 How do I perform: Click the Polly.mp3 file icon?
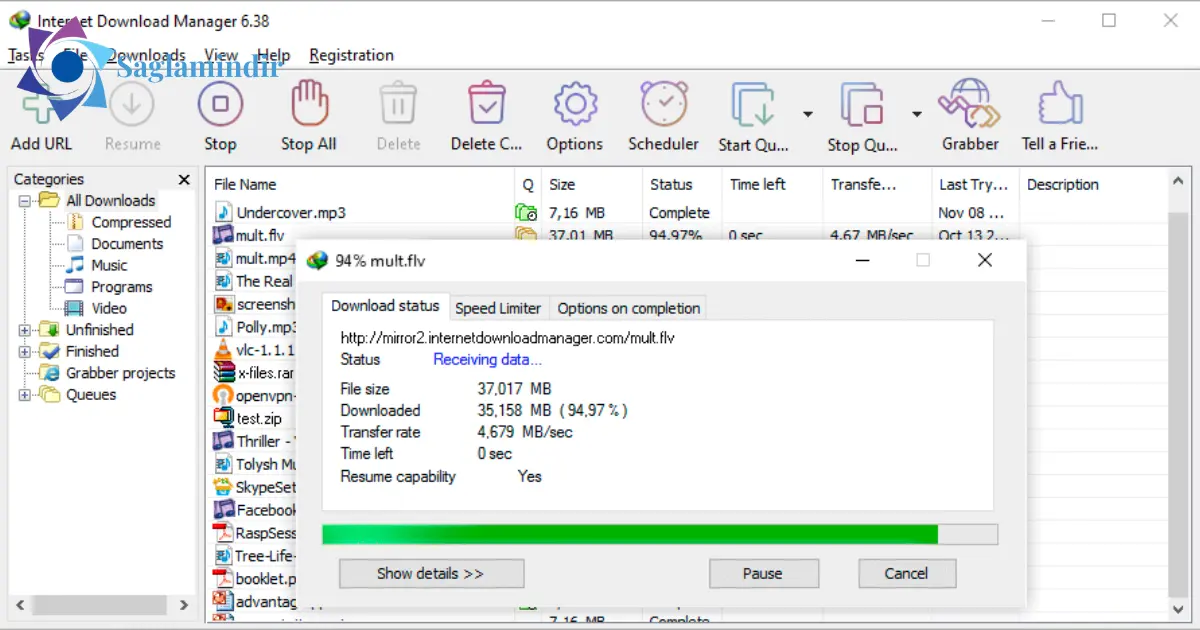(x=223, y=327)
